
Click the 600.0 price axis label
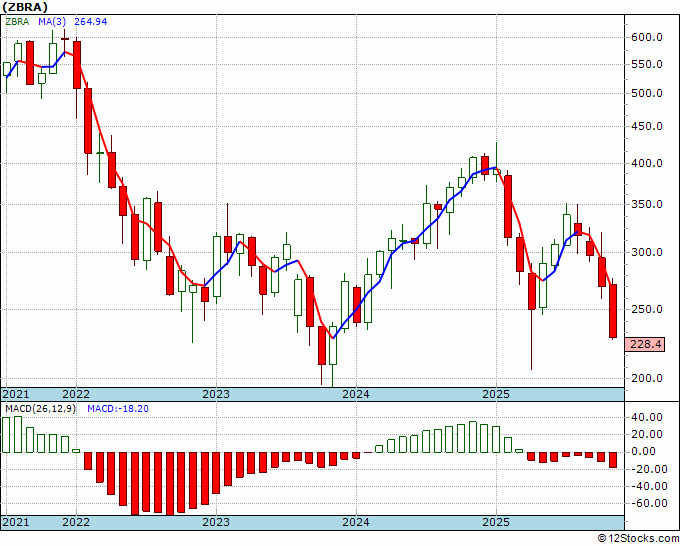[x=646, y=38]
